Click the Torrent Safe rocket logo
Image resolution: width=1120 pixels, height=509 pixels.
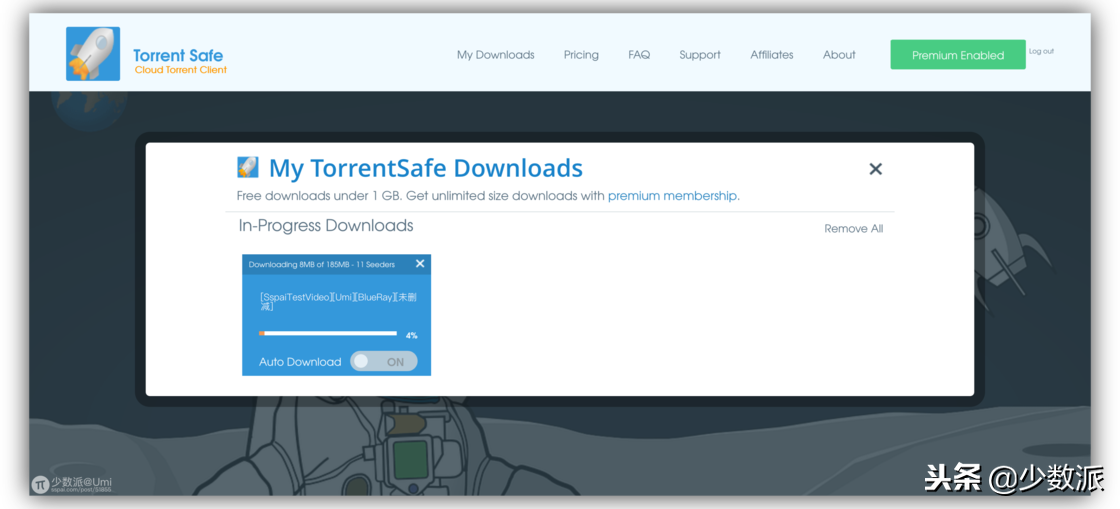click(93, 54)
